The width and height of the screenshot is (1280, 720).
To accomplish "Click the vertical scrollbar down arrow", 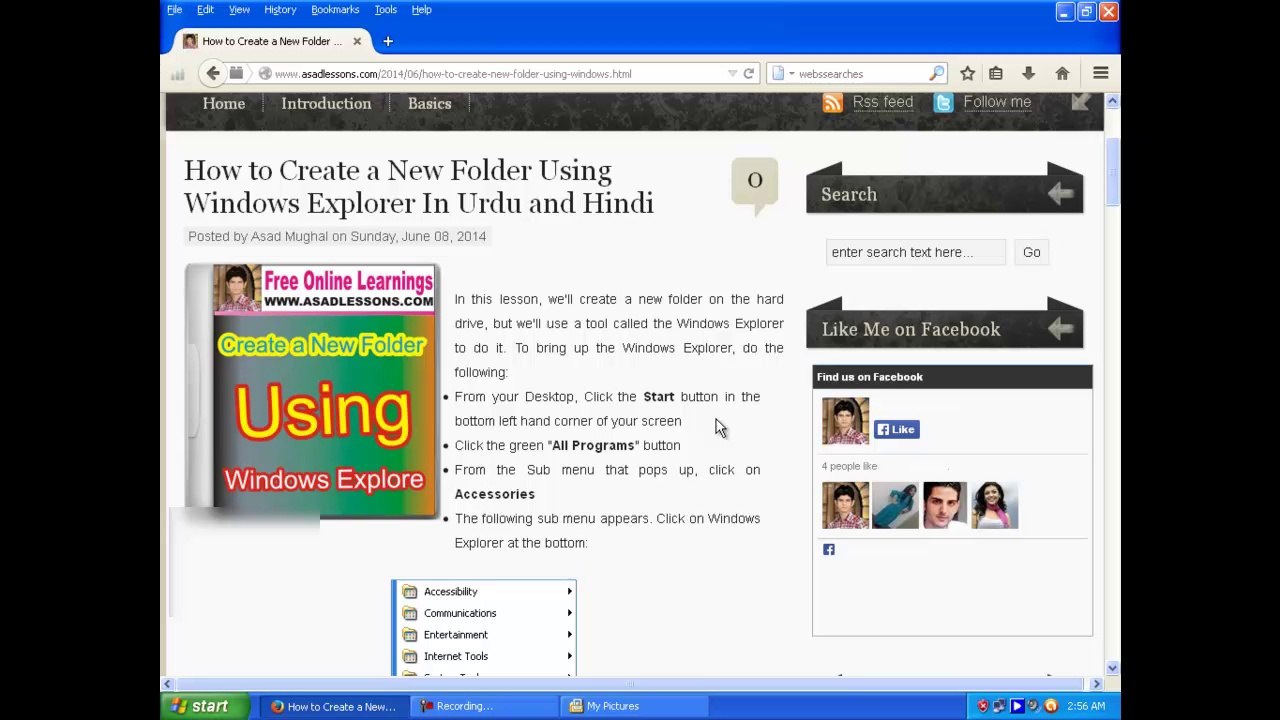I will click(x=1112, y=668).
